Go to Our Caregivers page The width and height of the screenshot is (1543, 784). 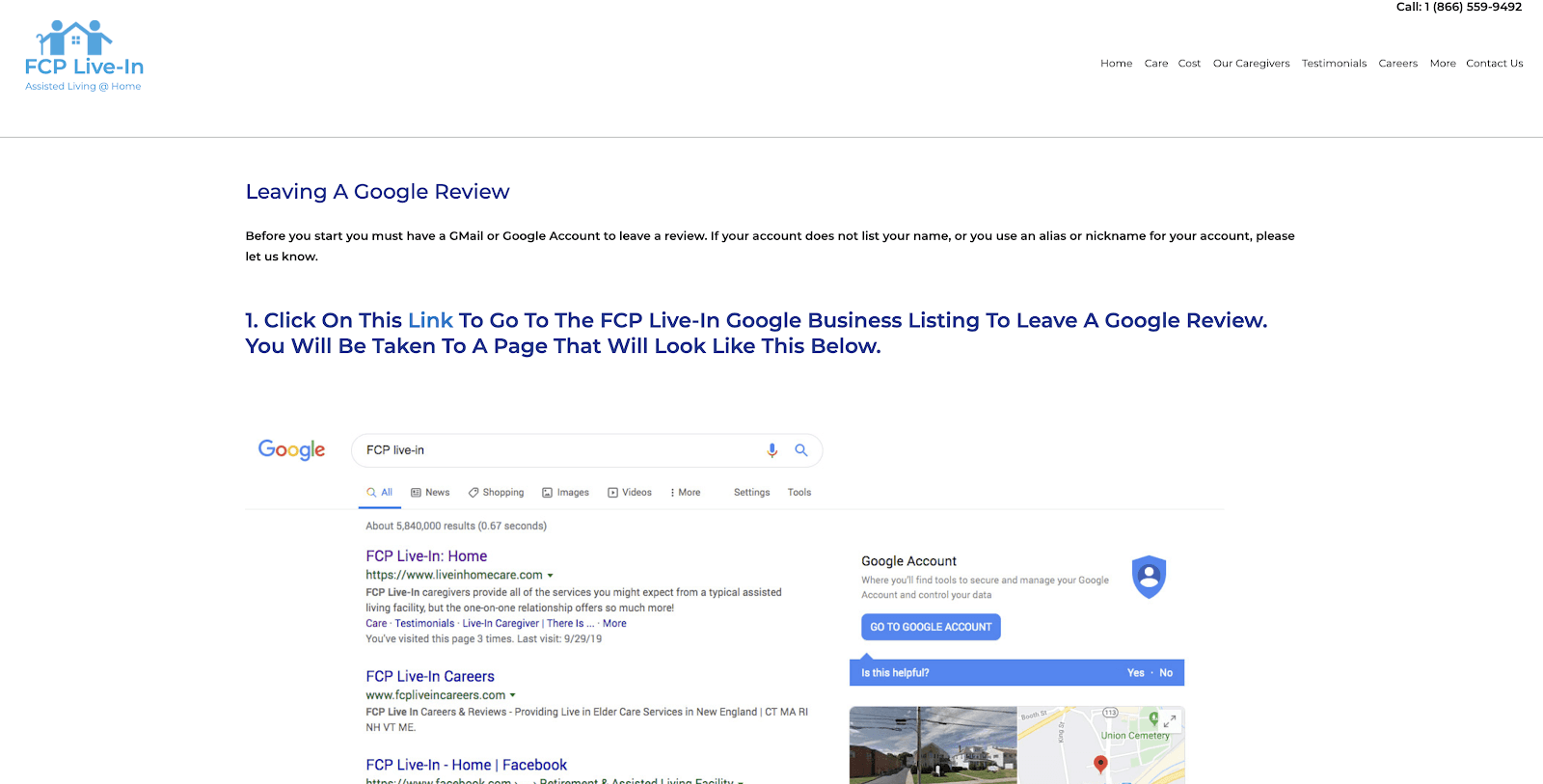(x=1251, y=64)
